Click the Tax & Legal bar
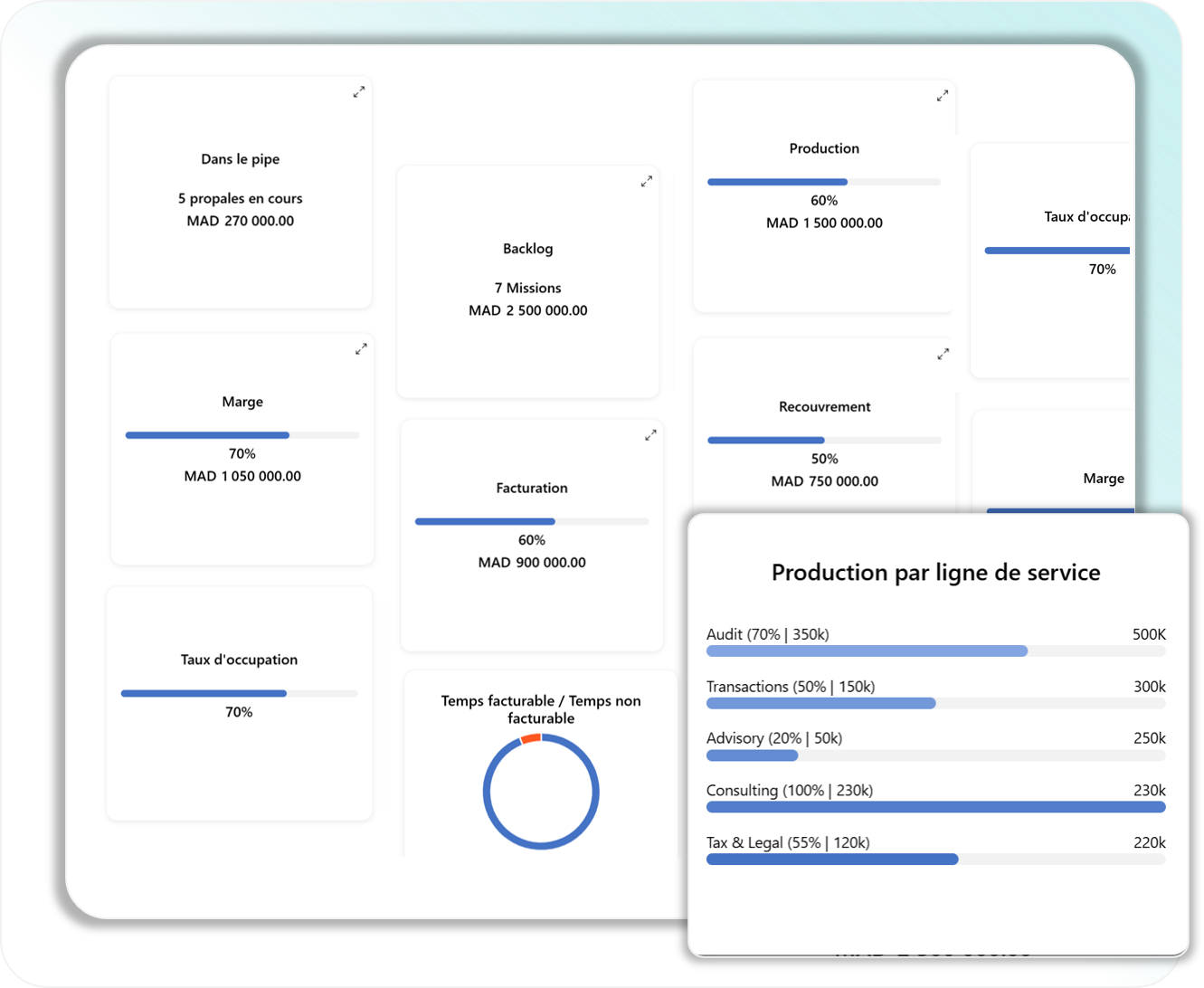The height and width of the screenshot is (988, 1204). [x=935, y=860]
